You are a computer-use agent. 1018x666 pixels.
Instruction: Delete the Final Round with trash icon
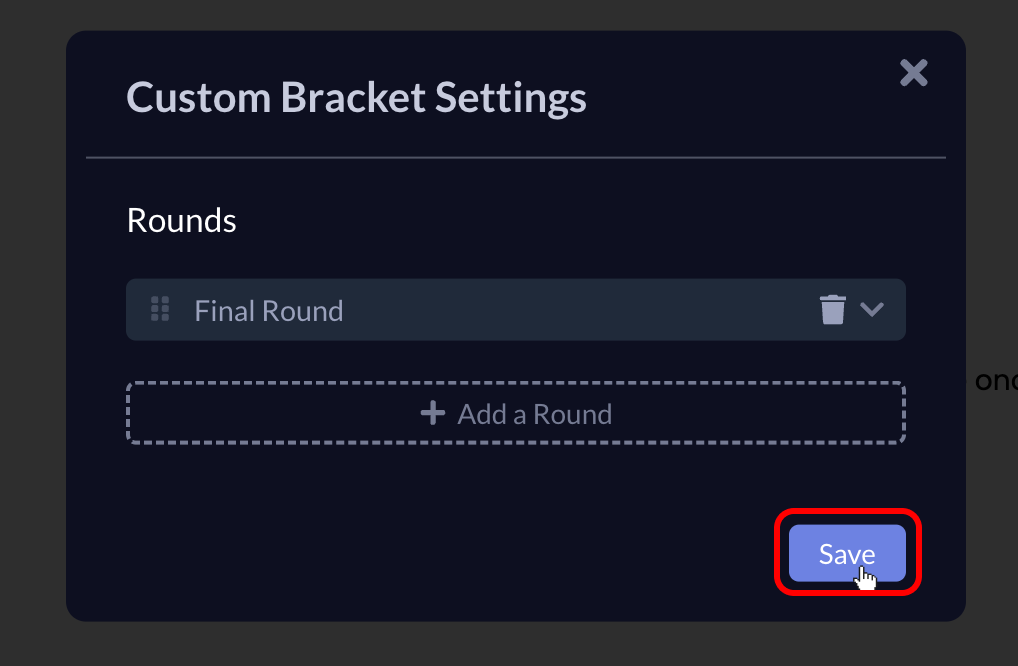832,310
